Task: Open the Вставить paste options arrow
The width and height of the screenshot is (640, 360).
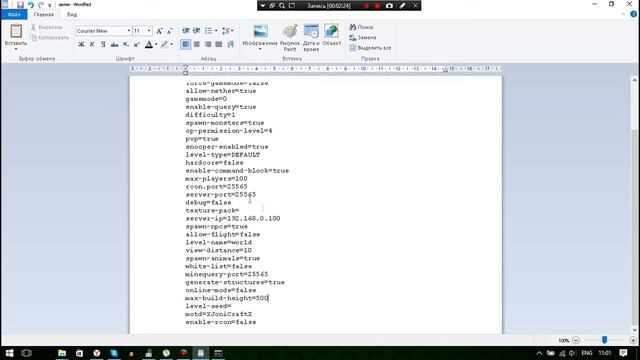Action: (16, 49)
